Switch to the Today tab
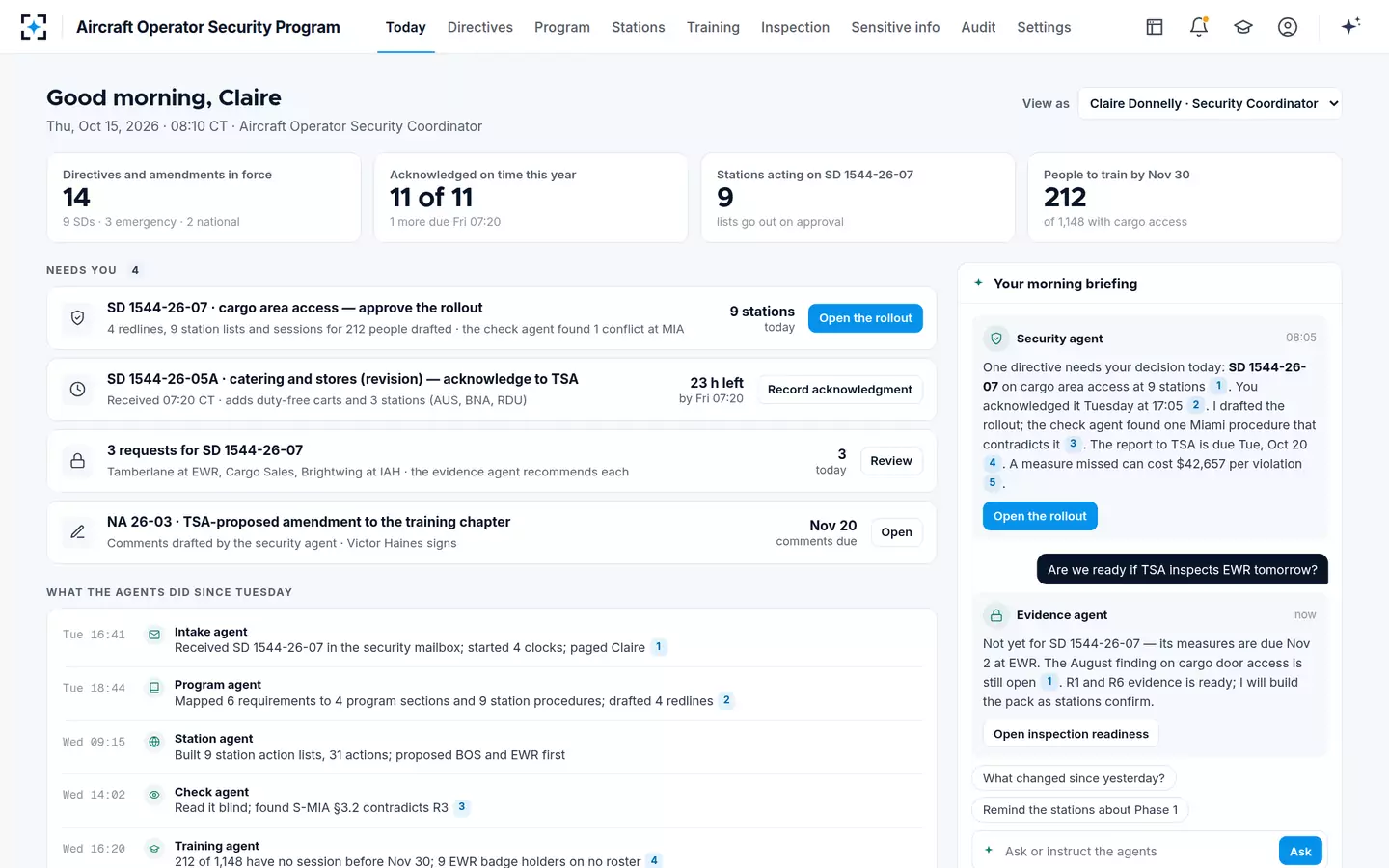The image size is (1389, 868). coord(406,27)
